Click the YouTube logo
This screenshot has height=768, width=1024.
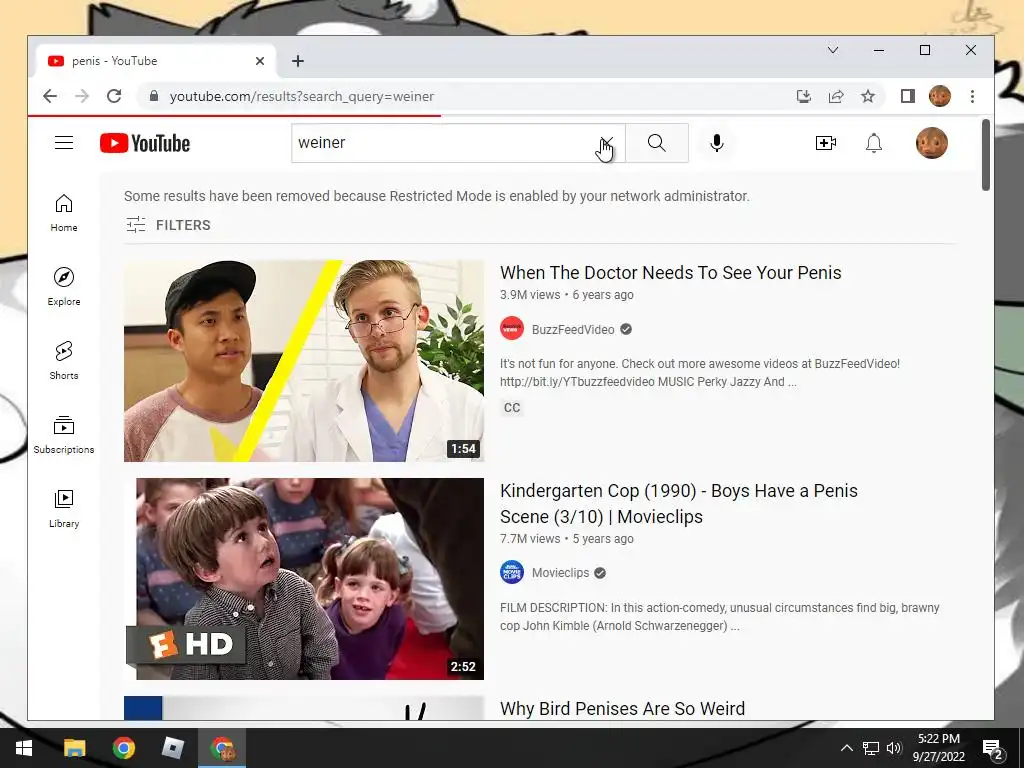click(x=145, y=143)
